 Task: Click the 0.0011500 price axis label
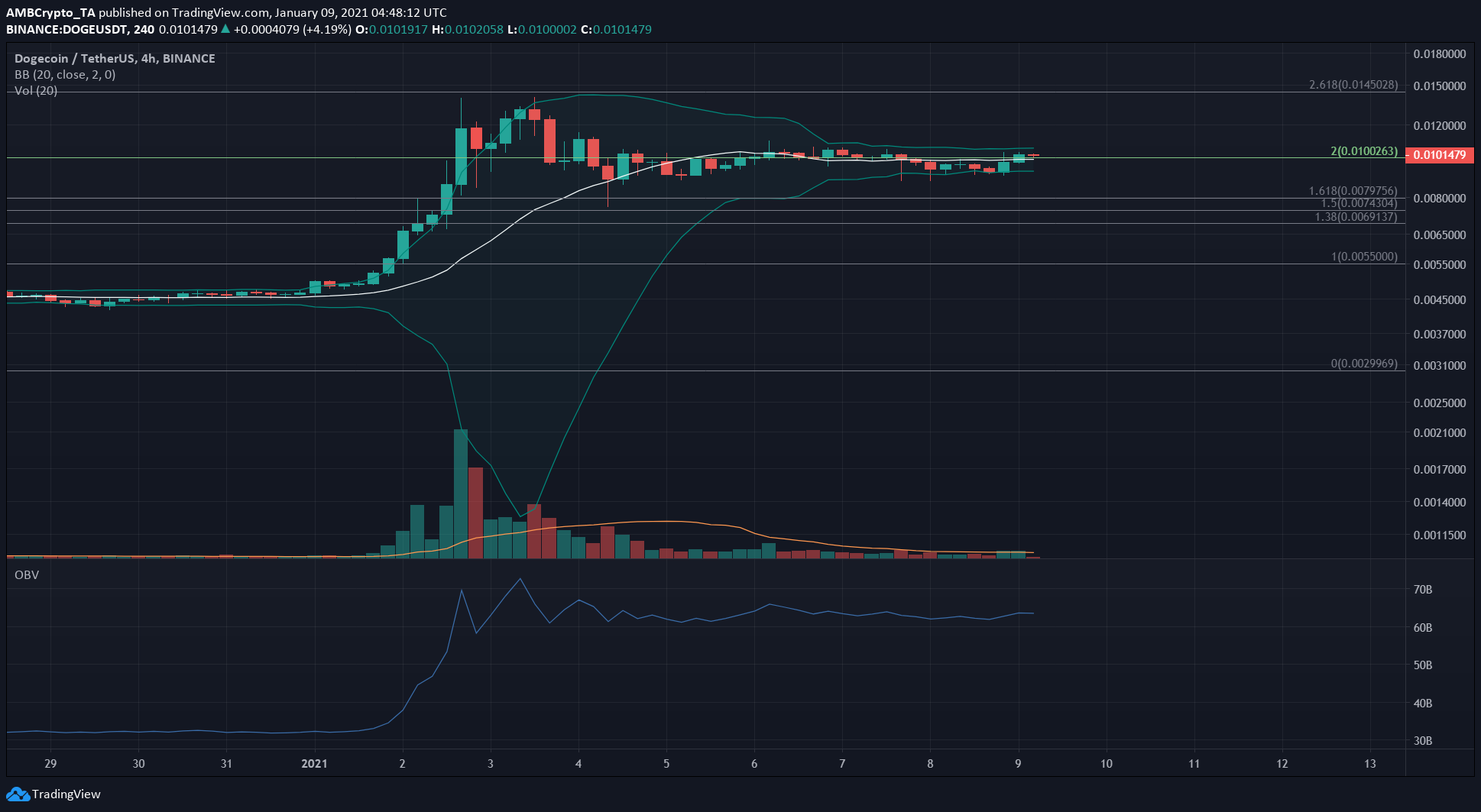click(x=1440, y=535)
